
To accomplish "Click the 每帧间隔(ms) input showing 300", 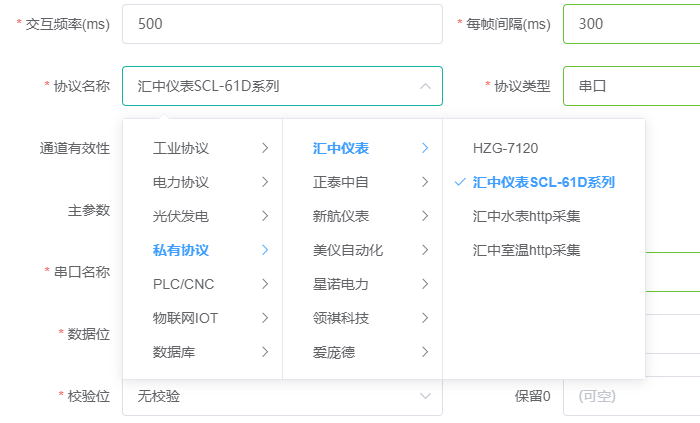I will [x=631, y=24].
